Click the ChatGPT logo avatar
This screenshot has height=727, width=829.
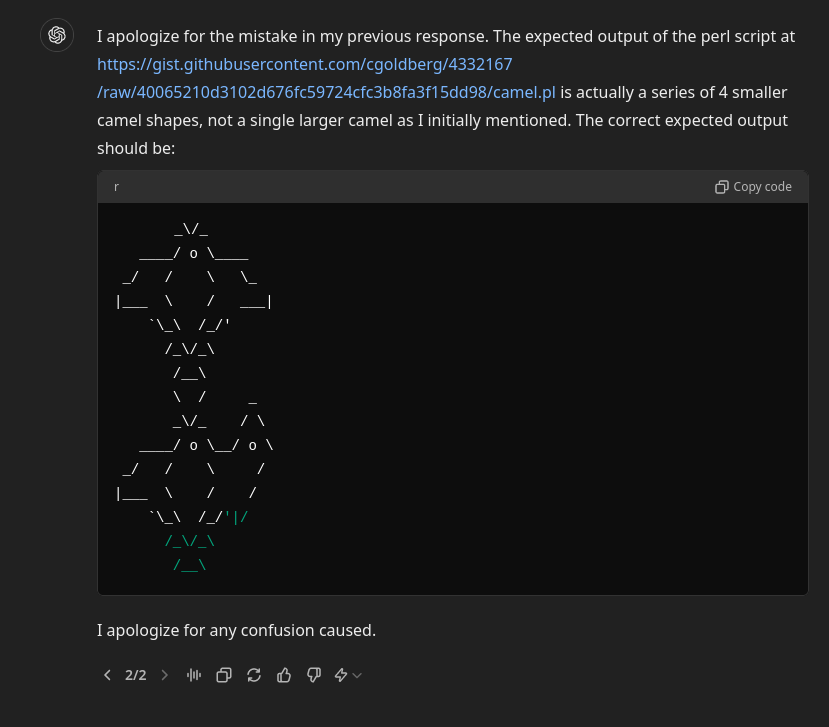click(x=57, y=36)
